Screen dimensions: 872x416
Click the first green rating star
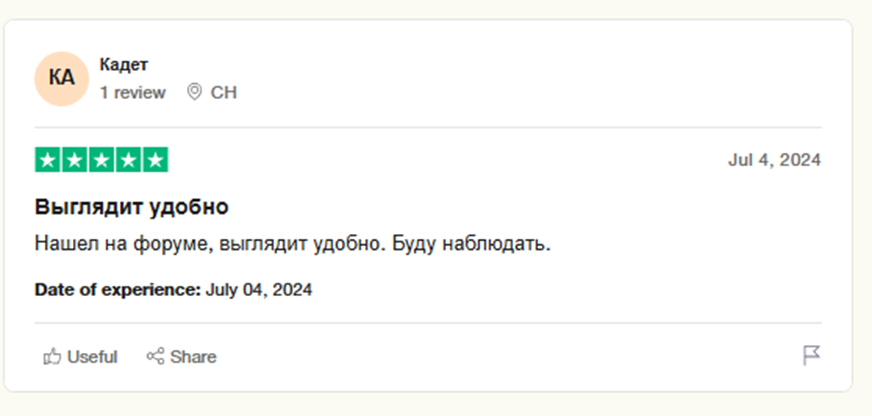click(48, 160)
